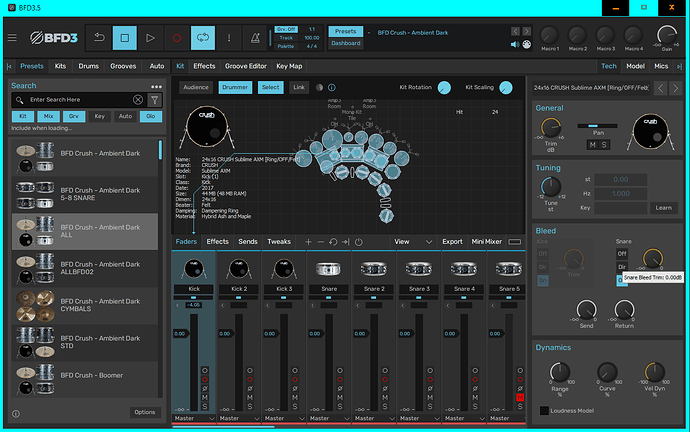Open Kick channel Master output dropdown
The image size is (690, 432).
[194, 418]
